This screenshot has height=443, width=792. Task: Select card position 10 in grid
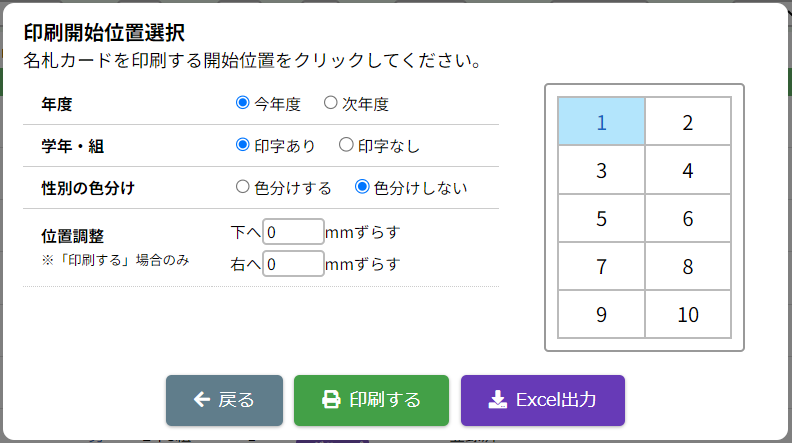688,315
